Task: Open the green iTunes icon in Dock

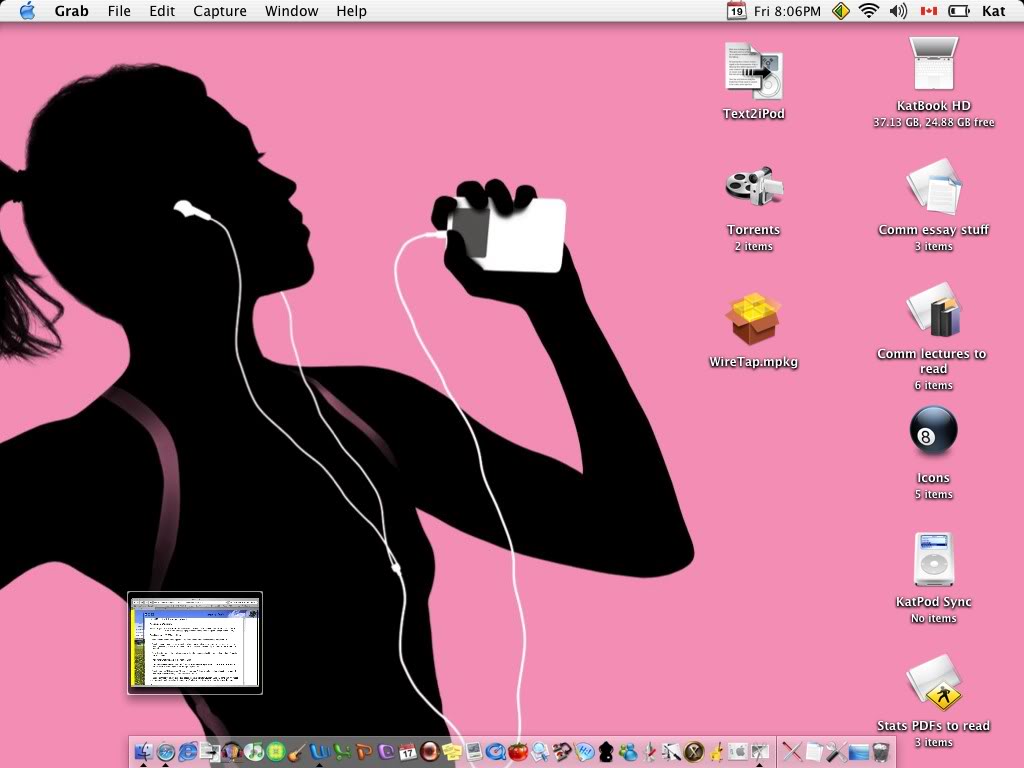Action: 253,752
